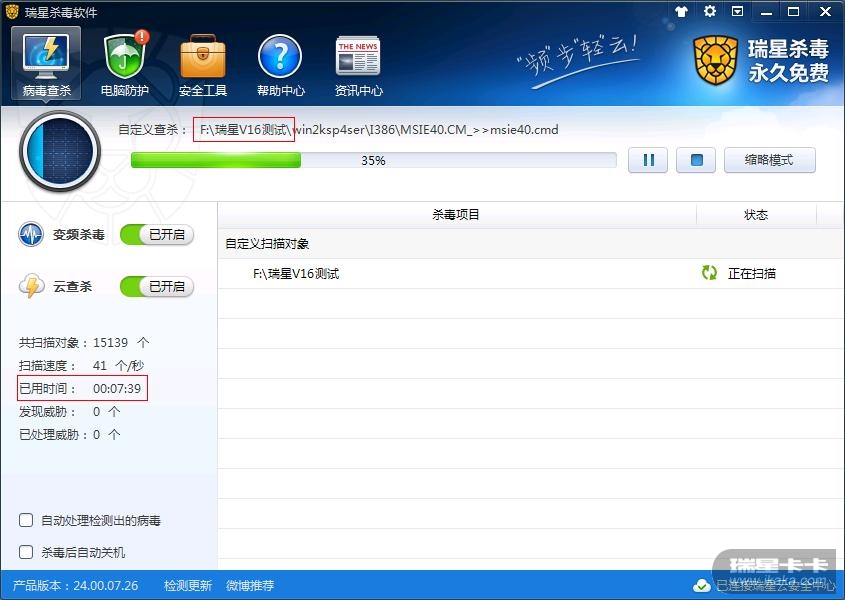Click the lion icon in title bar
The image size is (845, 600).
click(12, 11)
